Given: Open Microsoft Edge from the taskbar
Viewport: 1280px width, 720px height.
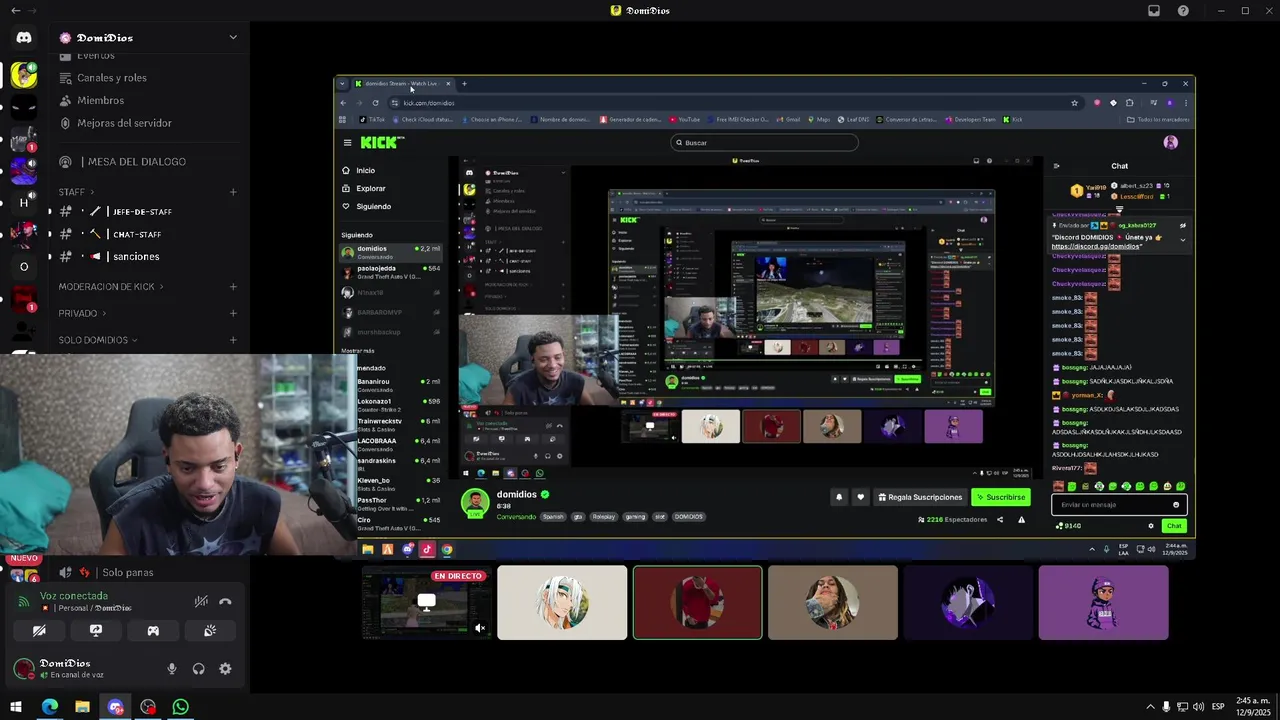Looking at the screenshot, I should tap(49, 707).
